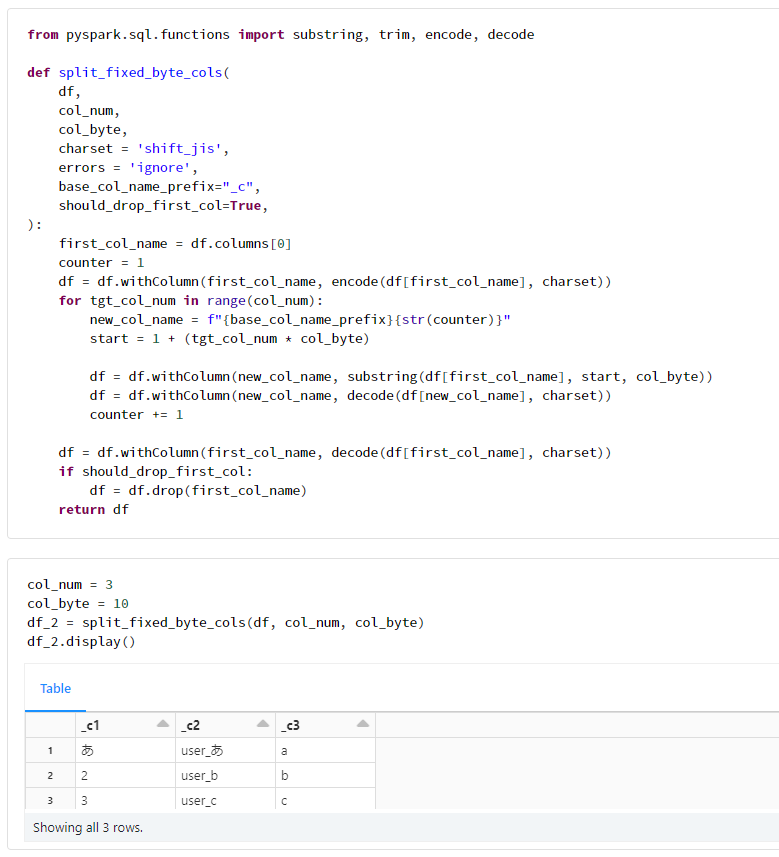Click the _c1 cell with value '3'
This screenshot has height=857, width=779.
tap(125, 800)
